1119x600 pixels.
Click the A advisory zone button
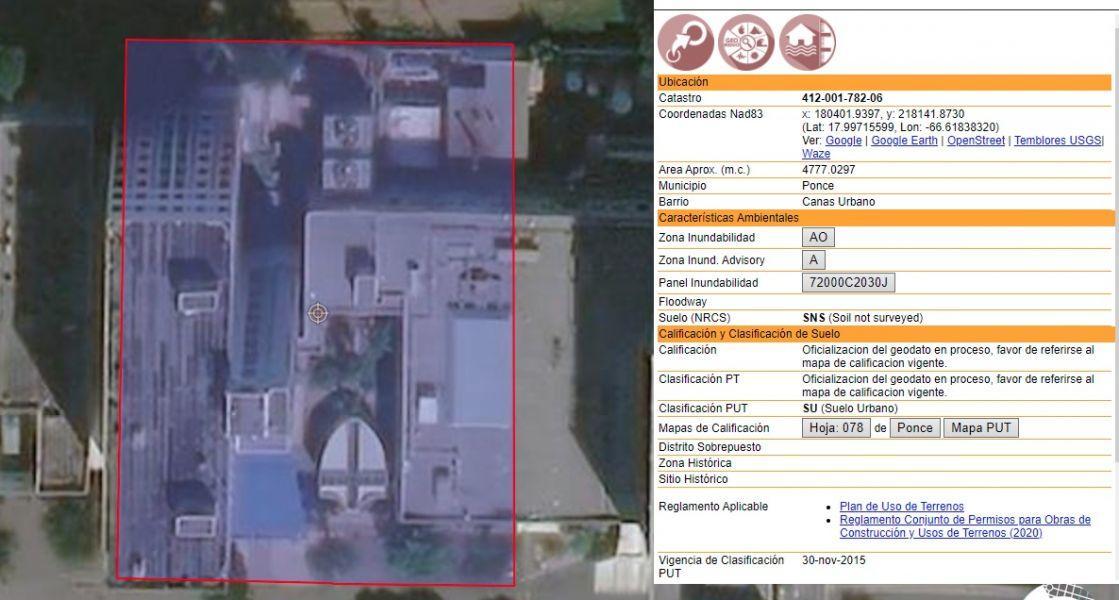point(814,260)
